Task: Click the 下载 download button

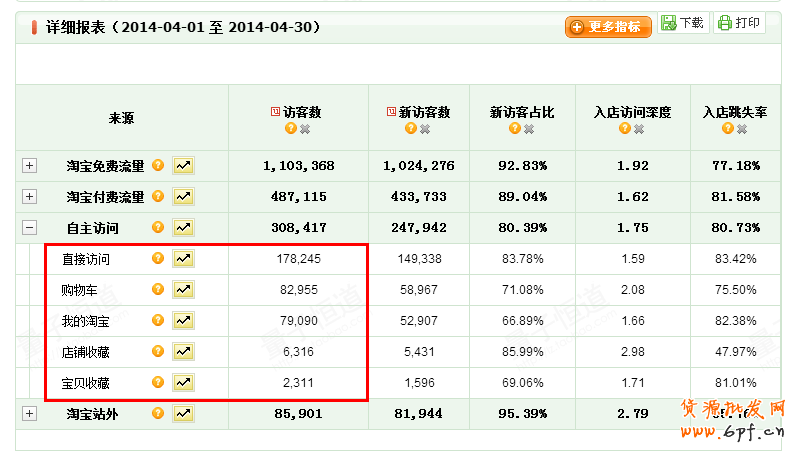Action: [682, 24]
